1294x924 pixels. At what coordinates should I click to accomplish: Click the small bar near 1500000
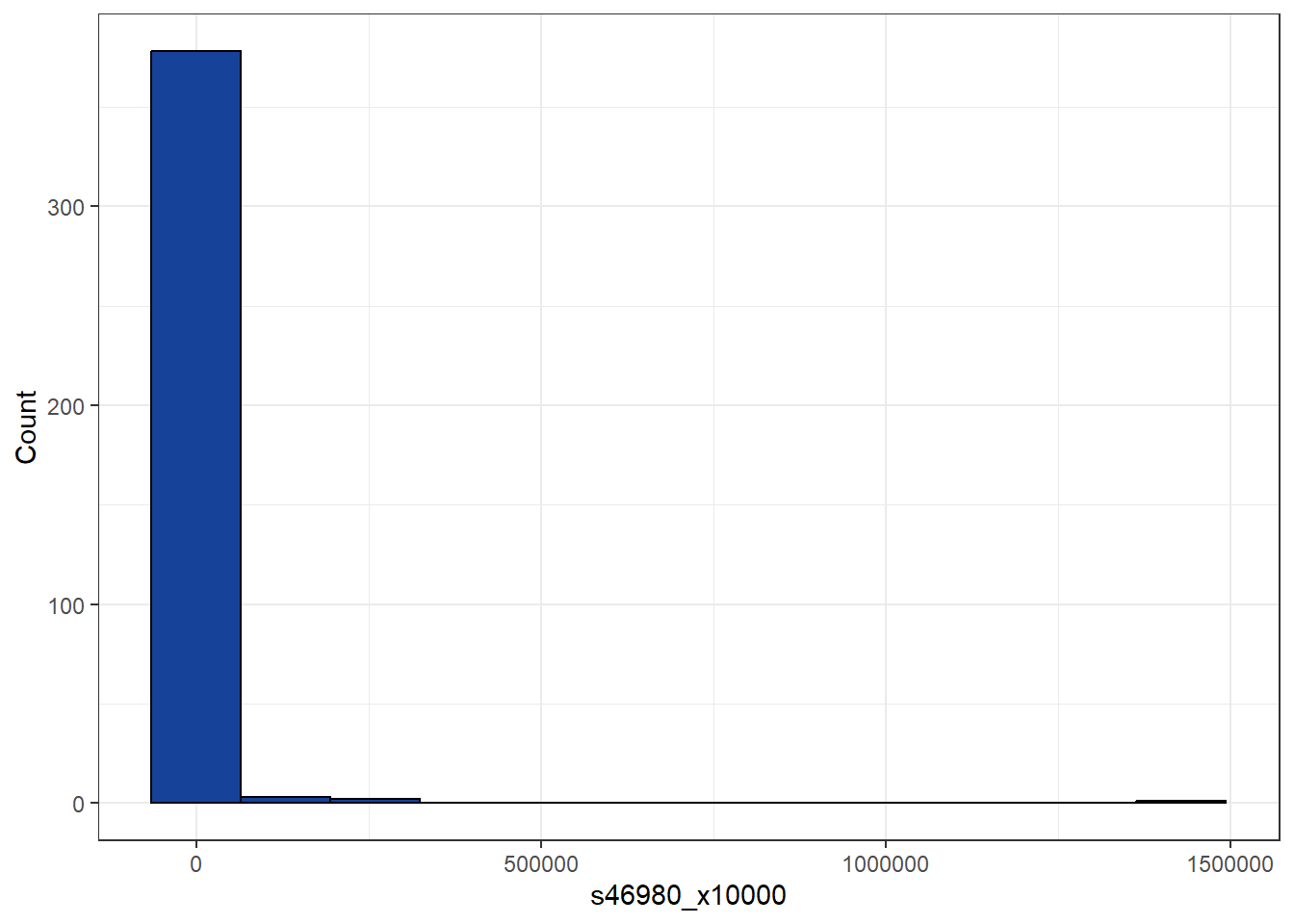(1181, 802)
